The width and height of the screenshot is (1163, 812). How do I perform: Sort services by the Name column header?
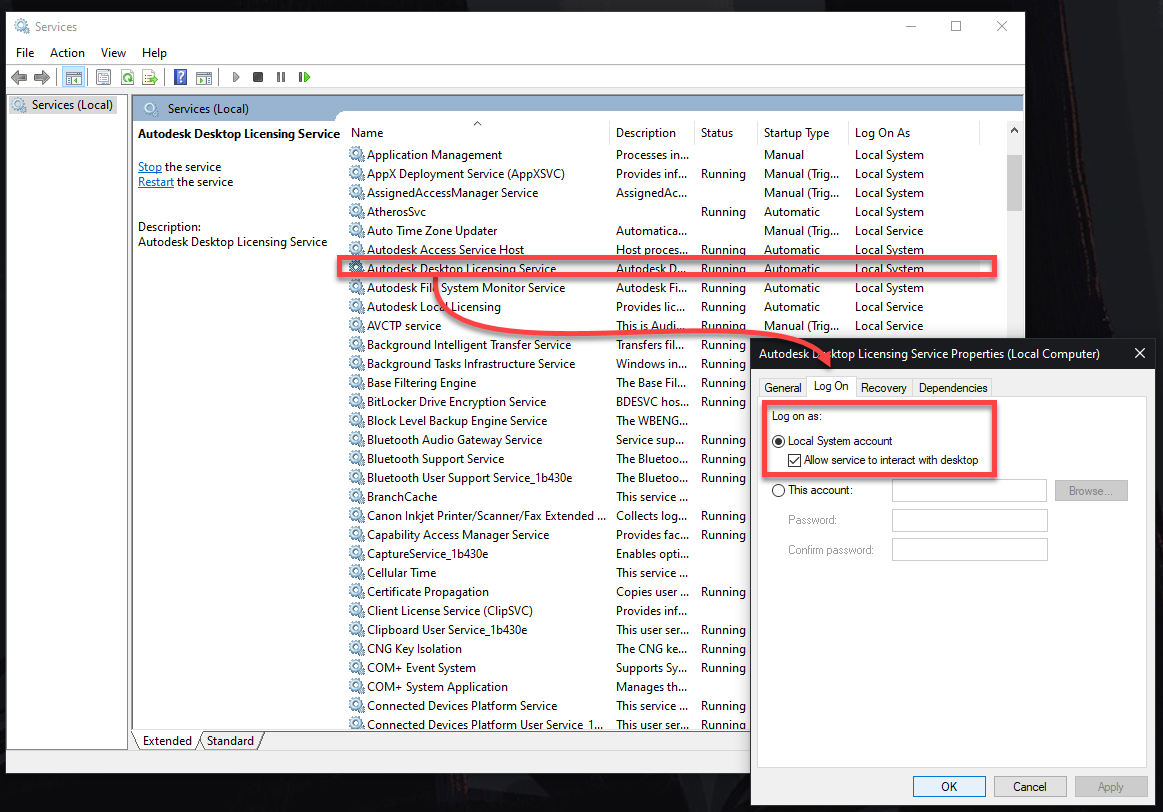[367, 133]
